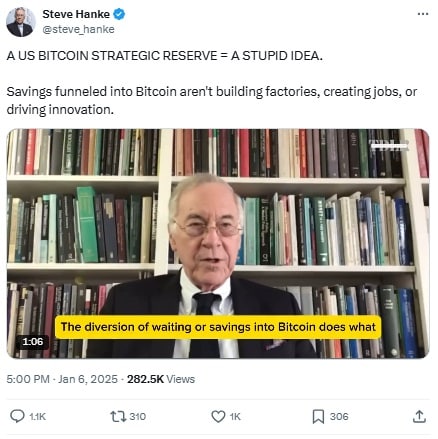Open the three-dot more options menu
The width and height of the screenshot is (438, 439).
pyautogui.click(x=423, y=14)
